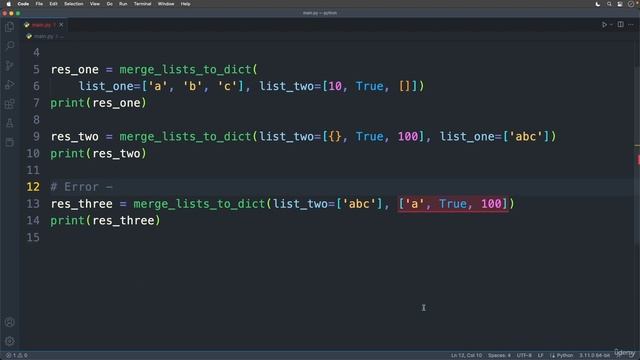Open the Source Control view
Image resolution: width=640 pixels, height=360 pixels.
coord(10,65)
